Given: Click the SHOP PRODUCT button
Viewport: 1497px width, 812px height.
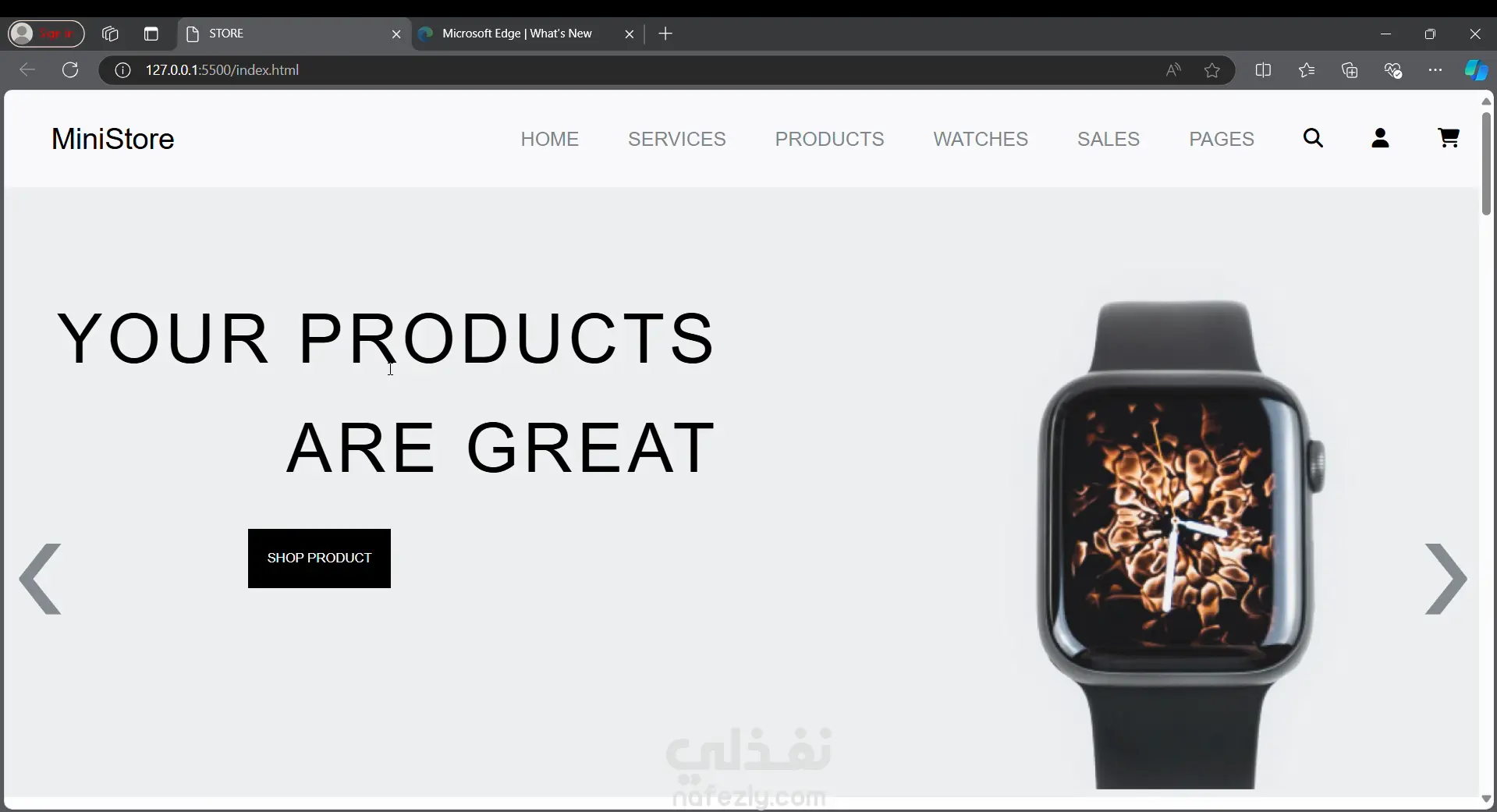Looking at the screenshot, I should (x=319, y=558).
